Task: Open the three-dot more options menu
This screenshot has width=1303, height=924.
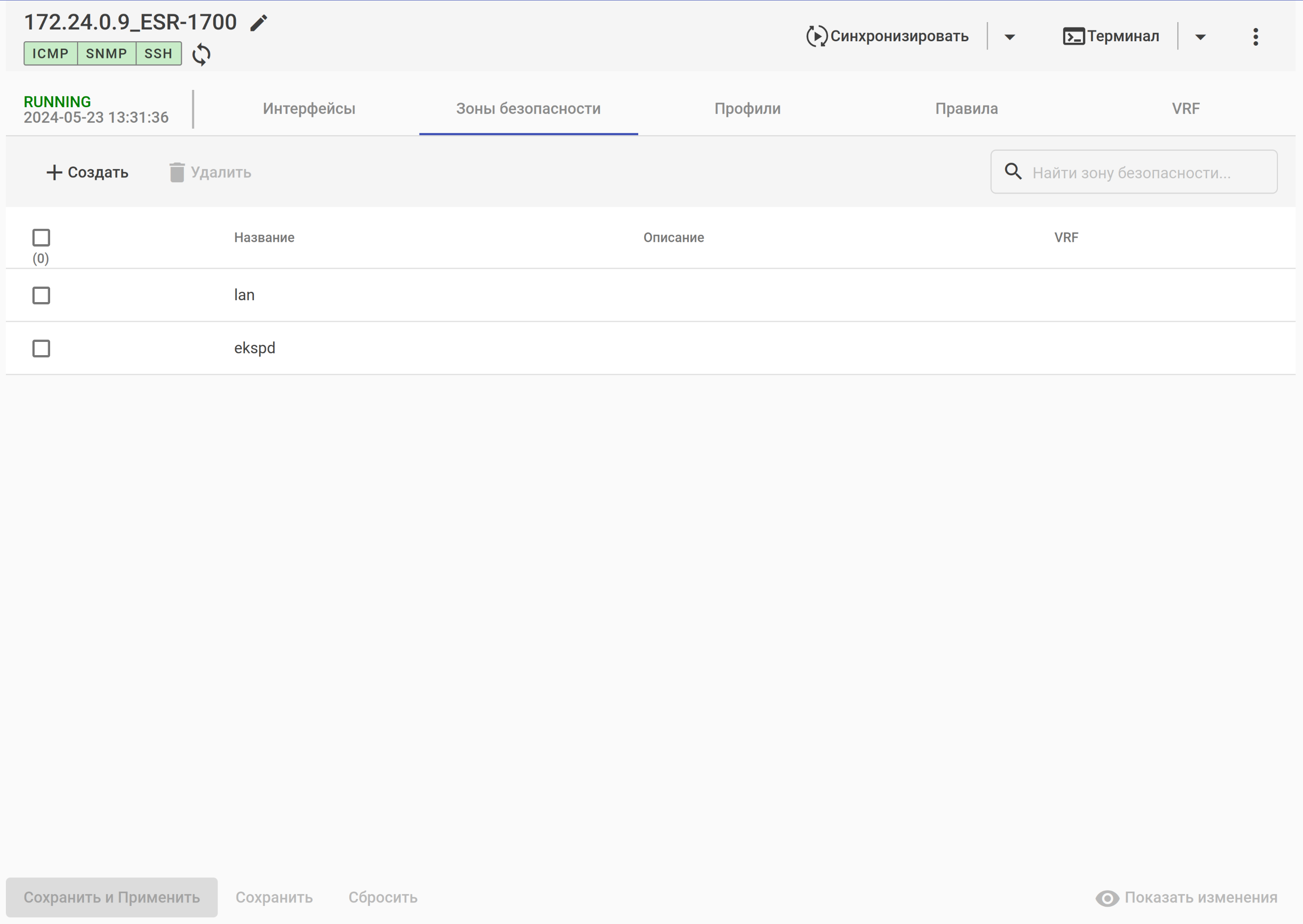Action: [1255, 37]
